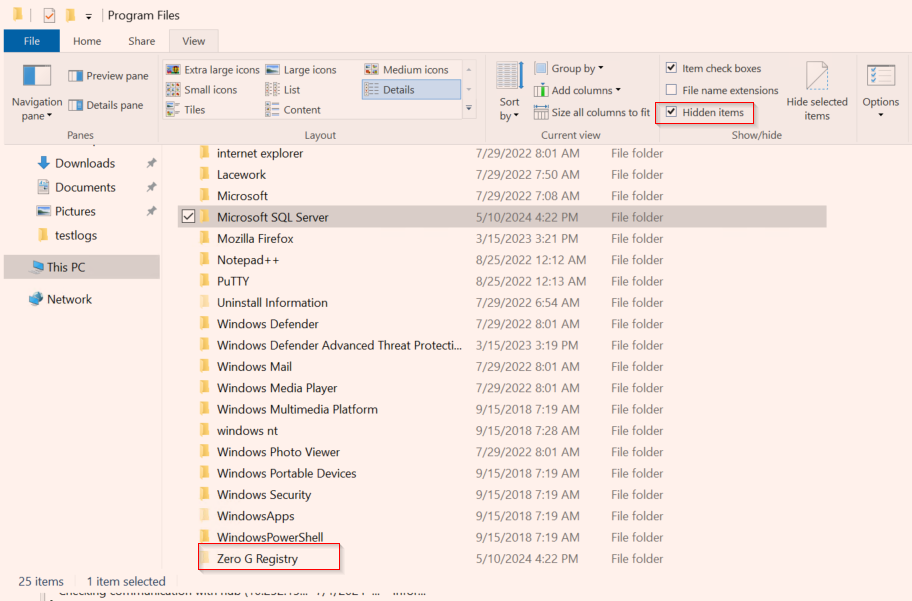Open the File tab
The height and width of the screenshot is (601, 912).
pos(31,41)
